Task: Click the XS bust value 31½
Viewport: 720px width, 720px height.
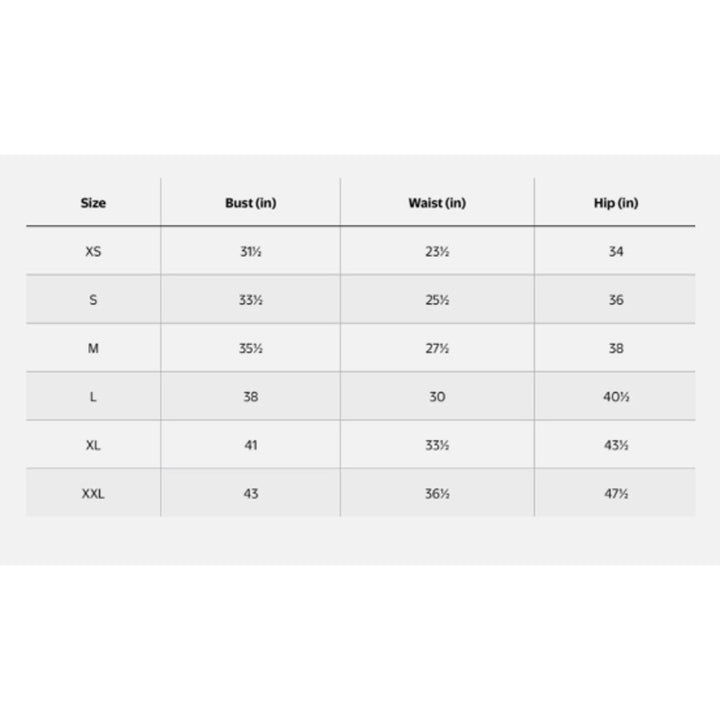Action: (251, 252)
